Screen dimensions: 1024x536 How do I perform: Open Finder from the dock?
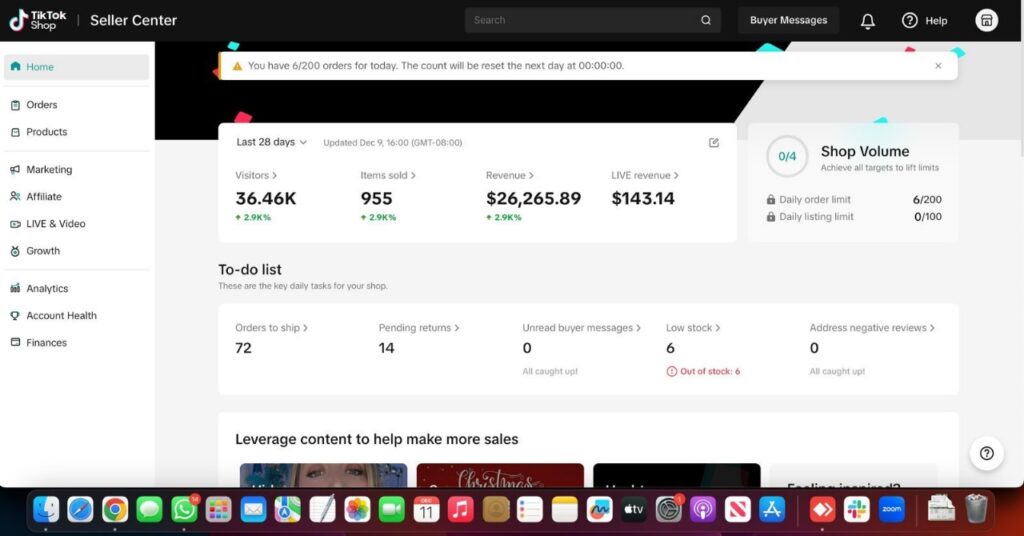coord(46,509)
